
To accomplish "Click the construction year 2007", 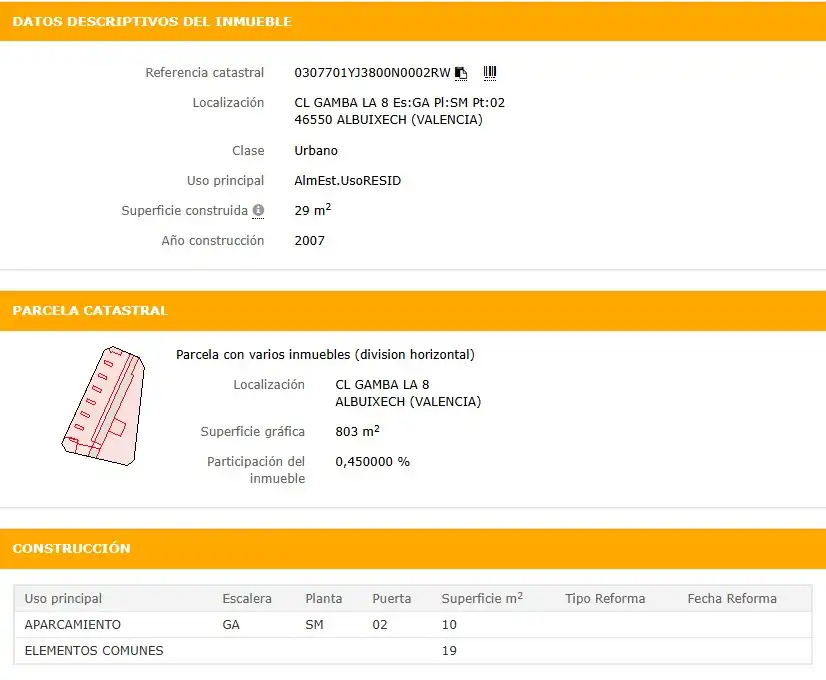I will [310, 241].
